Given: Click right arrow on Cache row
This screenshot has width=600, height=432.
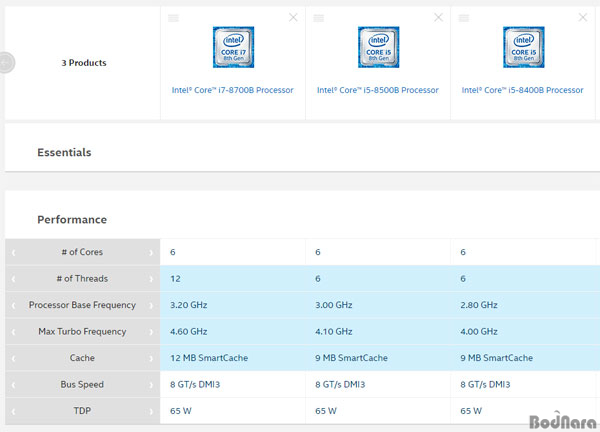Looking at the screenshot, I should 151,359.
